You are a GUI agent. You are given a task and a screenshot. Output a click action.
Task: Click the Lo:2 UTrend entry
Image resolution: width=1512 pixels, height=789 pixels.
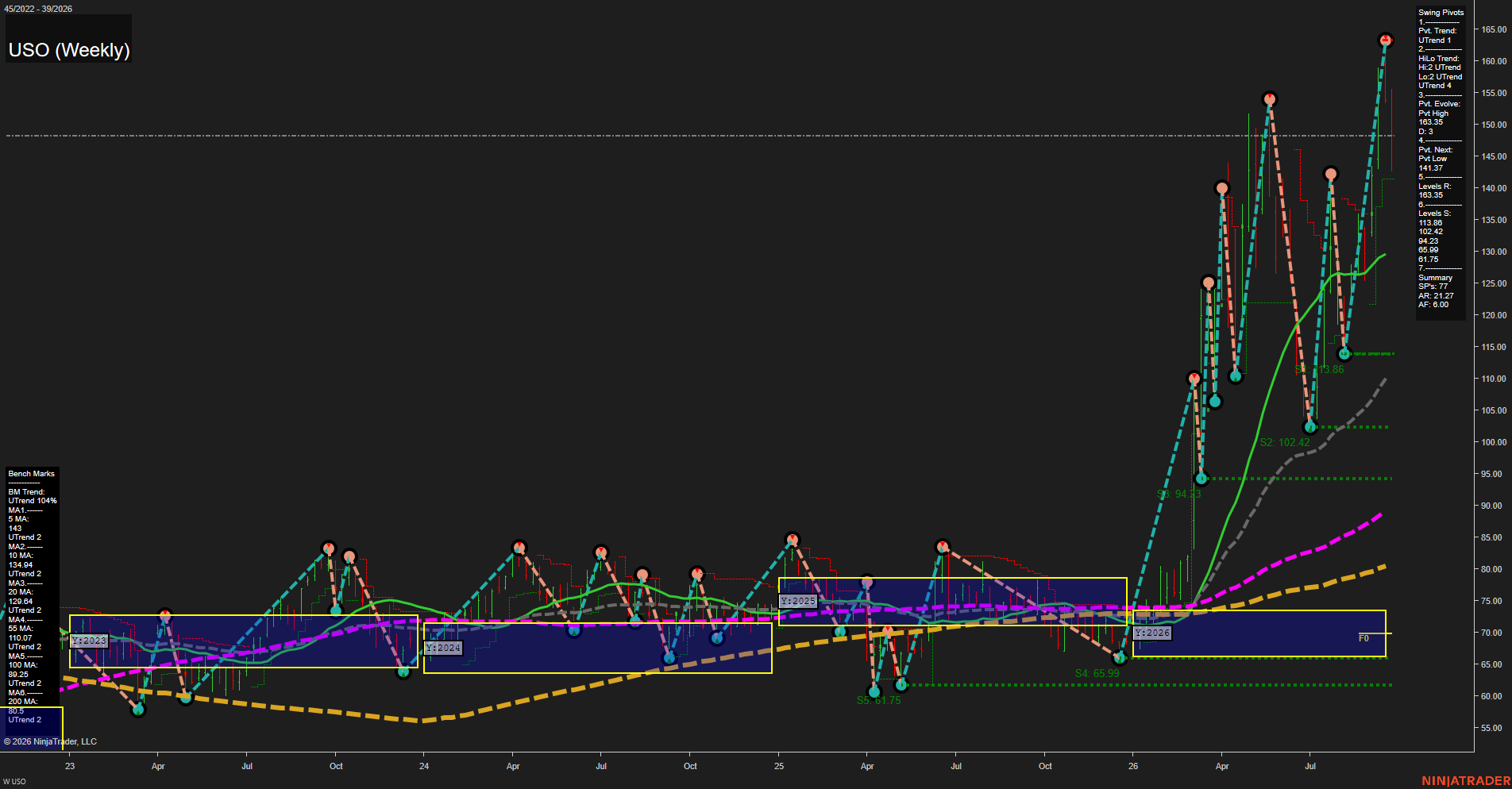click(1440, 77)
